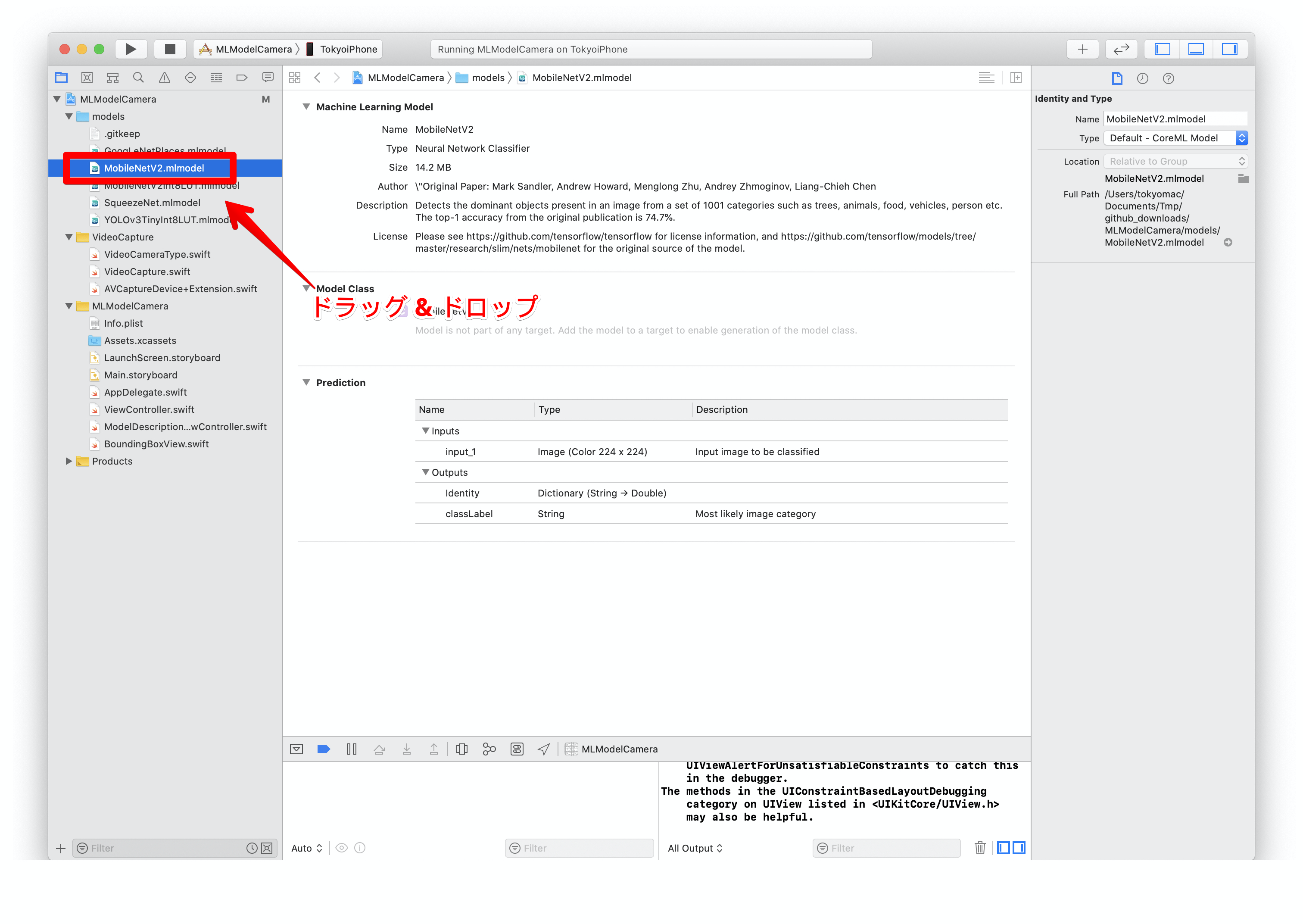Open the History inspector tab

(x=1142, y=78)
